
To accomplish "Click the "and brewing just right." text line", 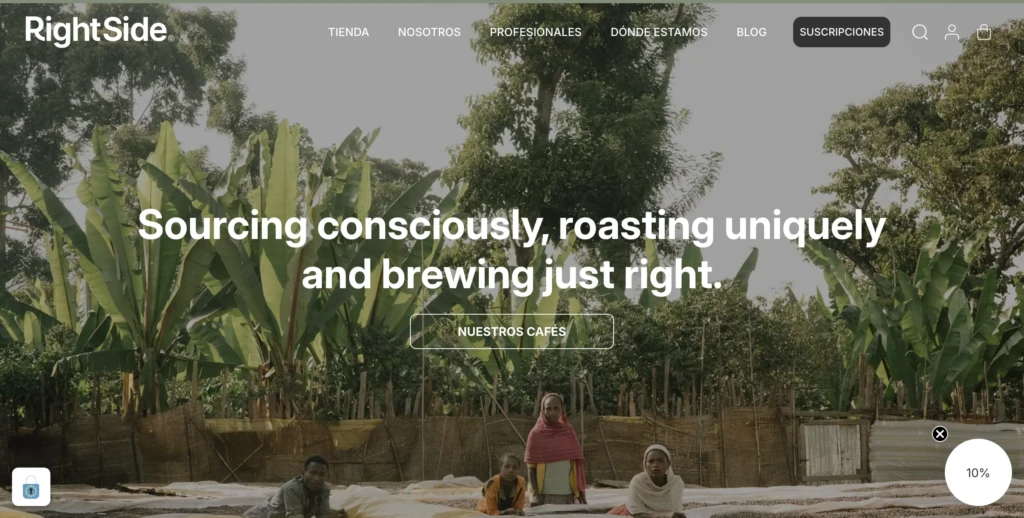I will click(x=512, y=275).
